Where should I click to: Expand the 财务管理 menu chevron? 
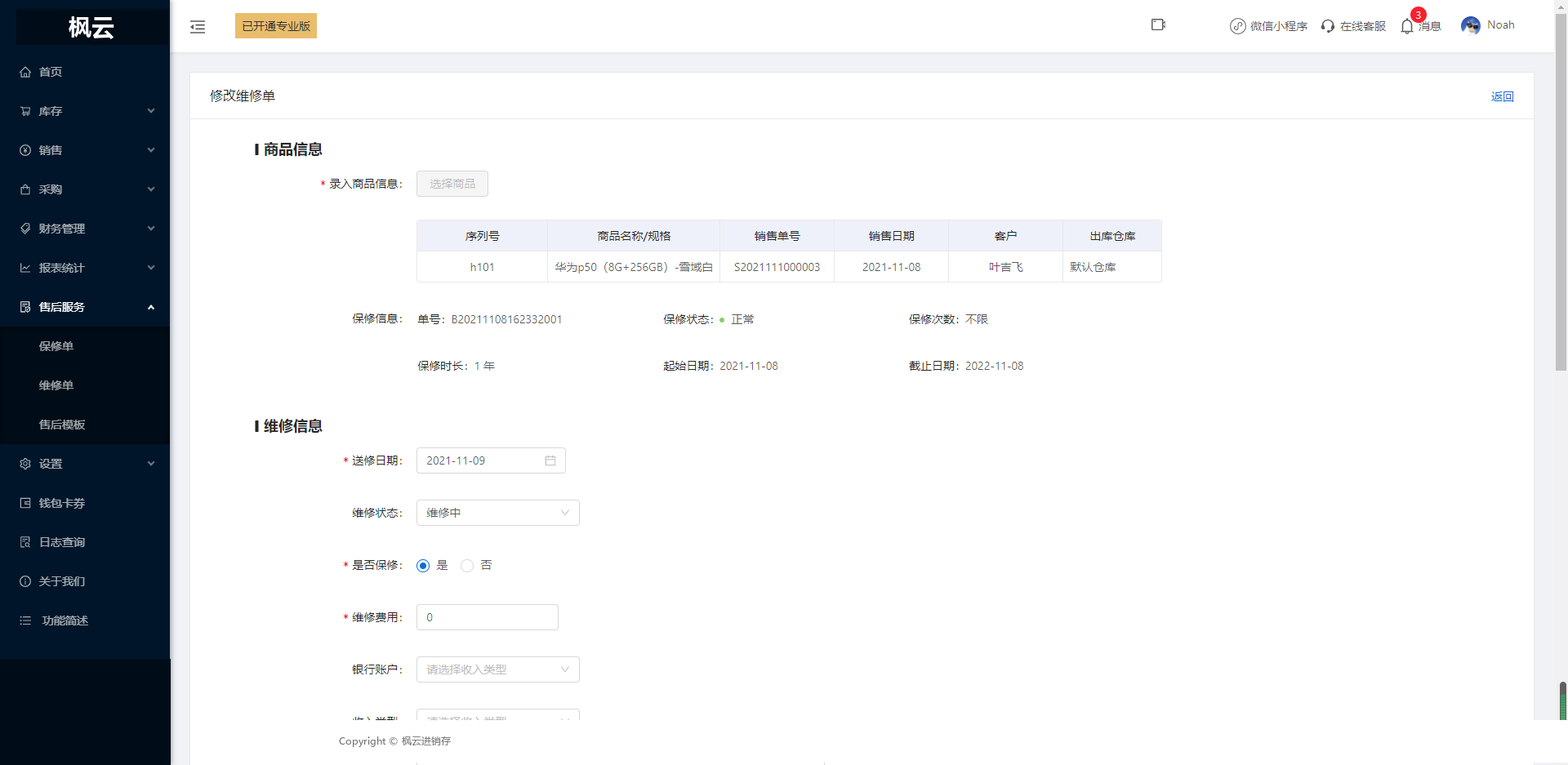pyautogui.click(x=151, y=229)
